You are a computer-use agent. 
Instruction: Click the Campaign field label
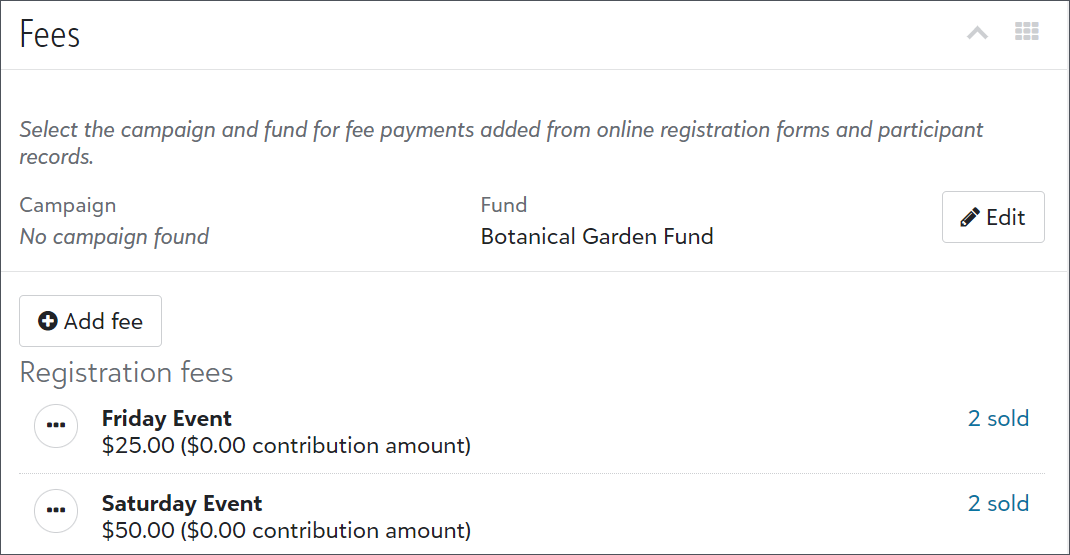[x=68, y=205]
